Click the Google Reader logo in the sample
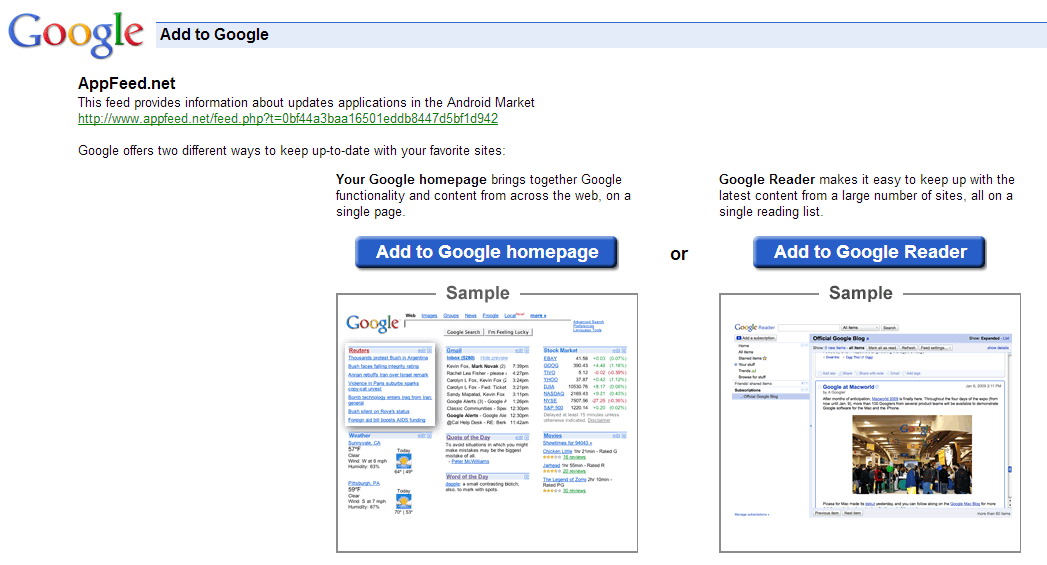Viewport: 1047px width, 565px height. (755, 327)
